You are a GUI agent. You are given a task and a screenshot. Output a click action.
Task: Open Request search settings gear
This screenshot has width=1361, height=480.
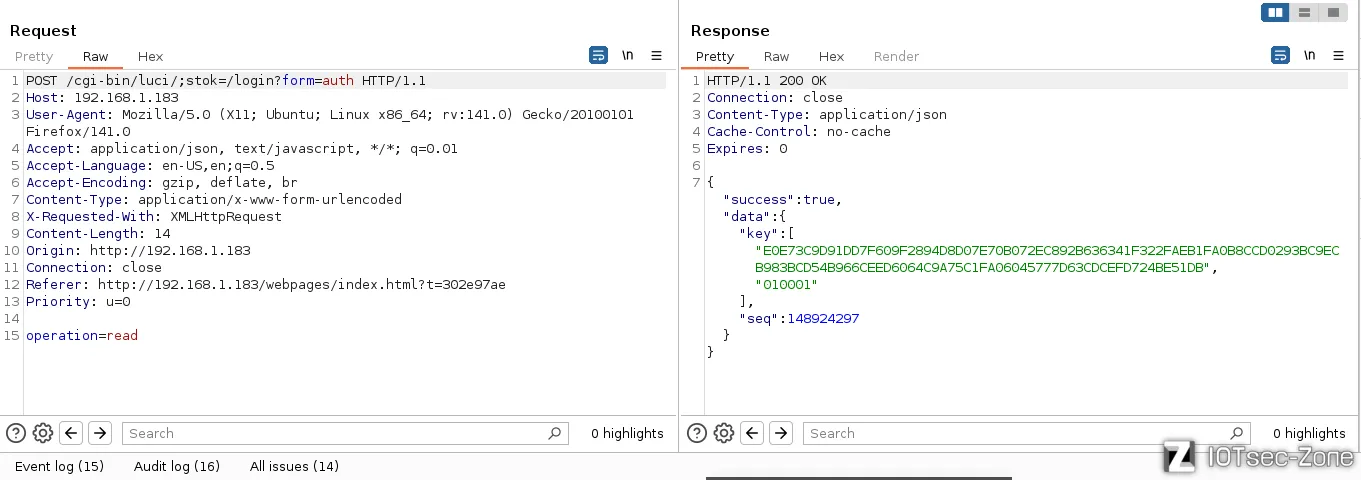42,433
